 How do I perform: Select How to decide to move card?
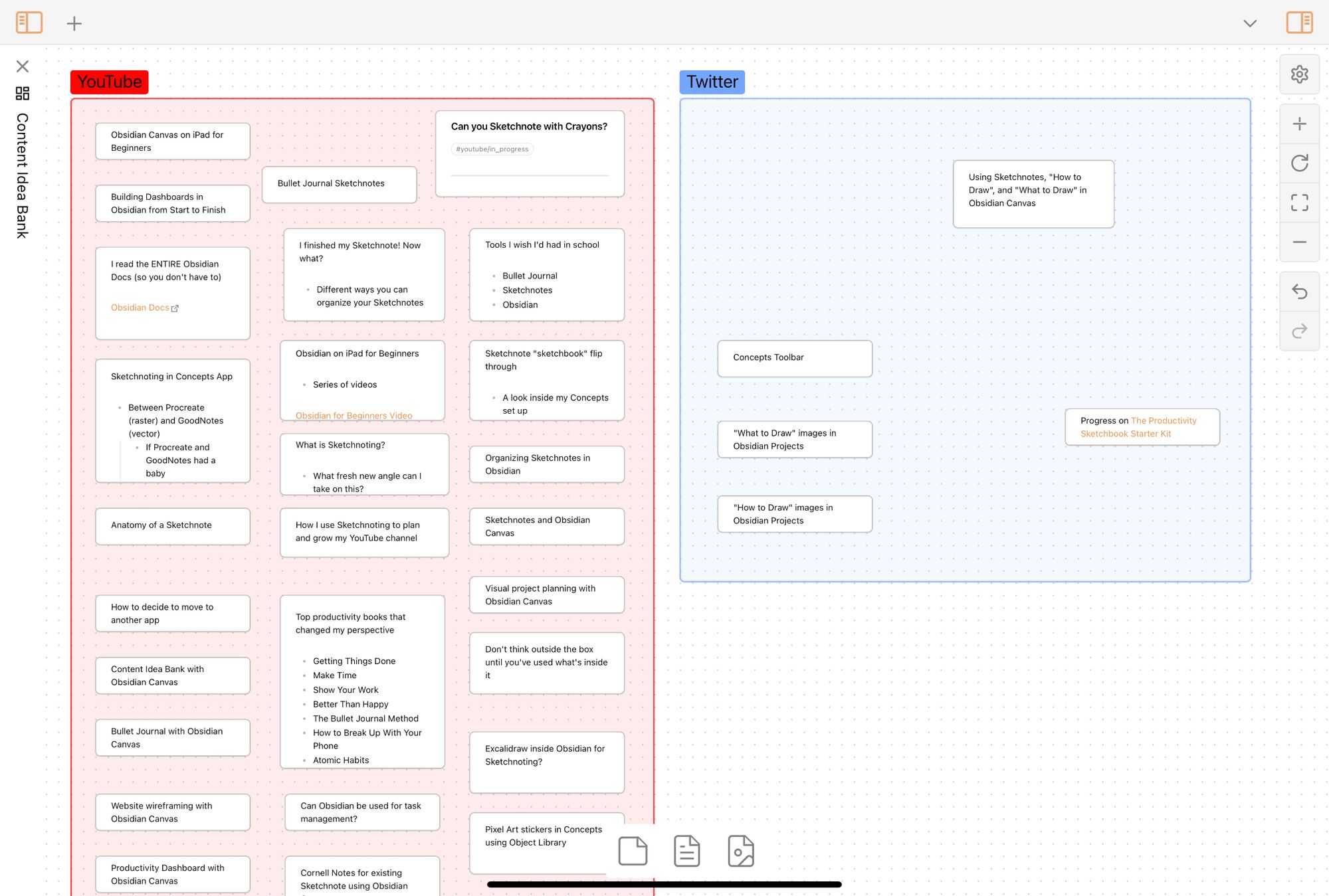pyautogui.click(x=173, y=614)
